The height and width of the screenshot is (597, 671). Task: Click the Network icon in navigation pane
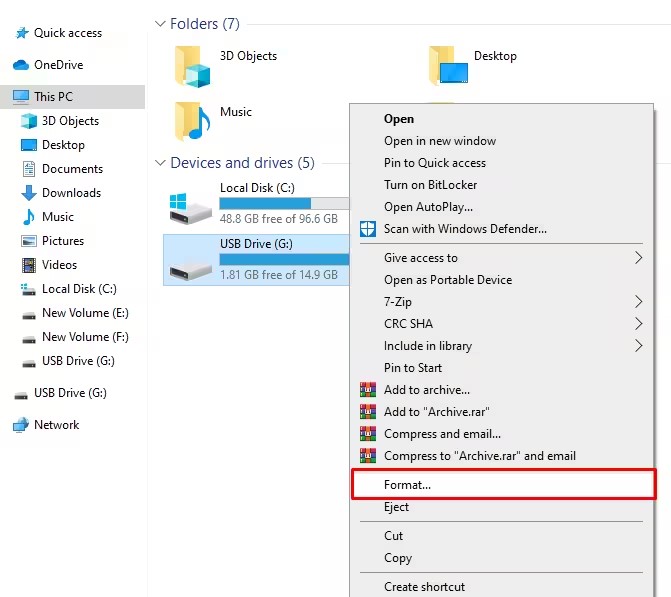pyautogui.click(x=20, y=425)
